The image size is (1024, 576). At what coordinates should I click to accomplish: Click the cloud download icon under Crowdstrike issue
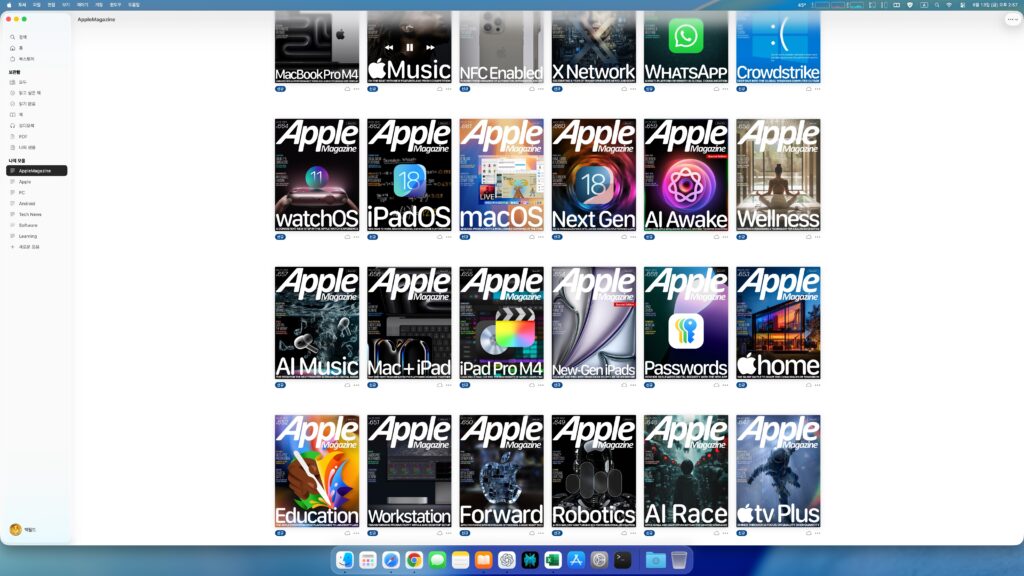808,89
